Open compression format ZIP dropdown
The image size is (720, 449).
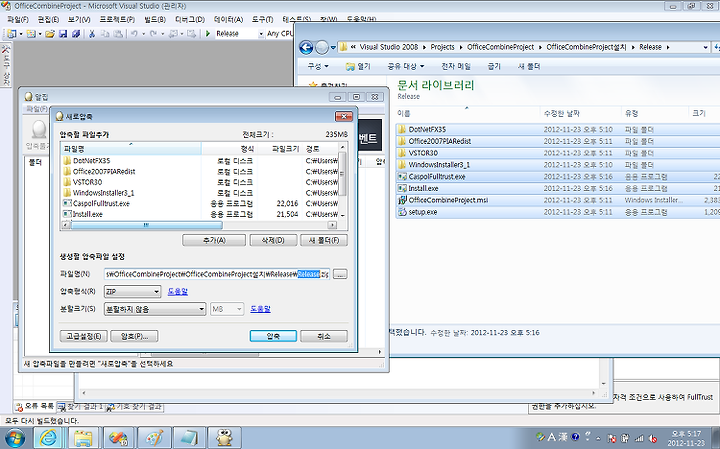(x=133, y=292)
